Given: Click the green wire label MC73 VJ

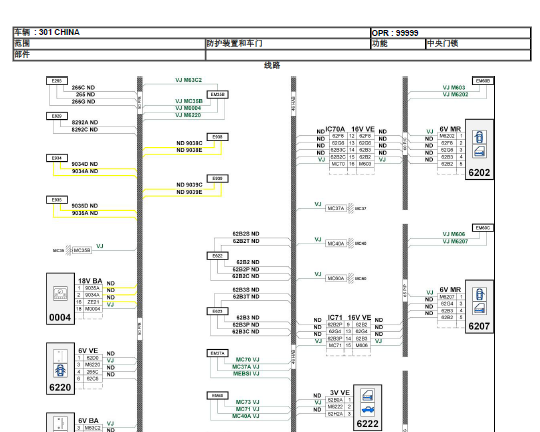Looking at the screenshot, I should point(248,402).
